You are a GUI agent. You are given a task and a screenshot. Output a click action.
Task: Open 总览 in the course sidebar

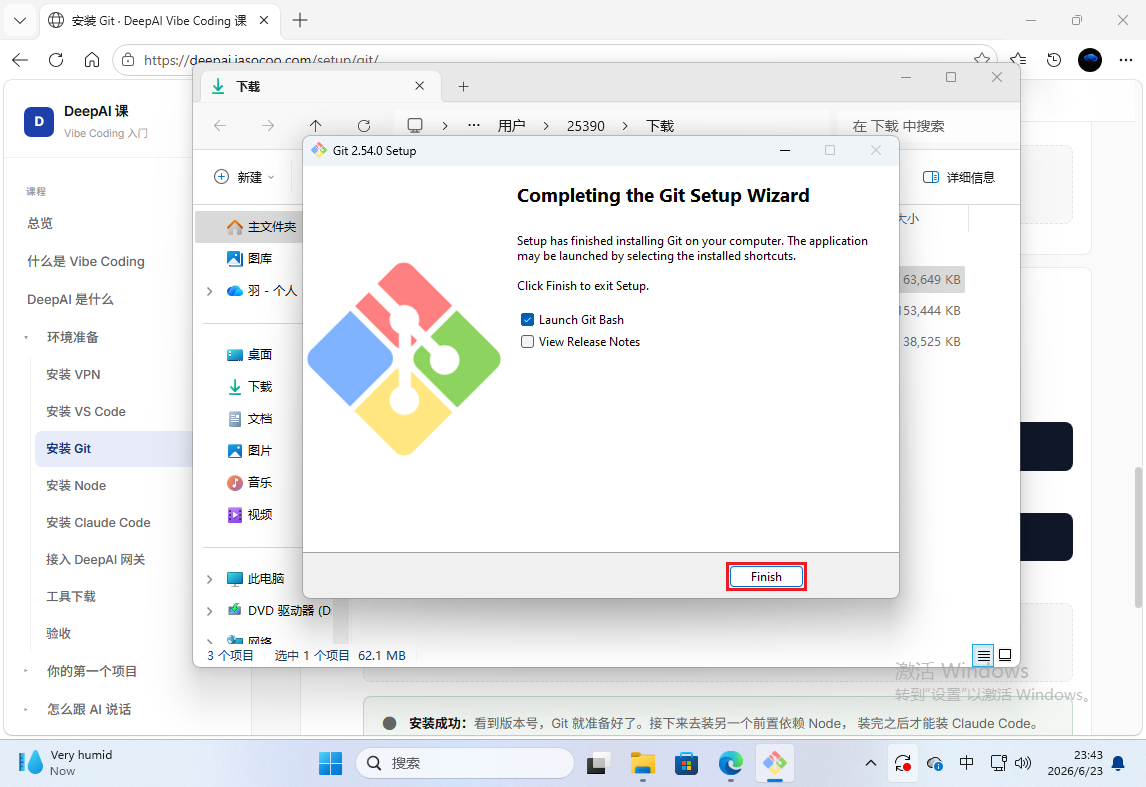39,224
